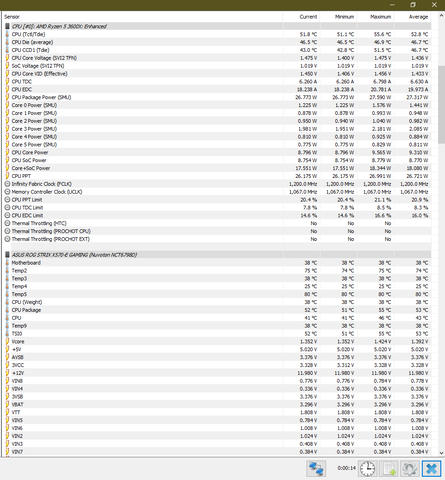
Task: Select the VIN7 voltage row
Action: 218,452
